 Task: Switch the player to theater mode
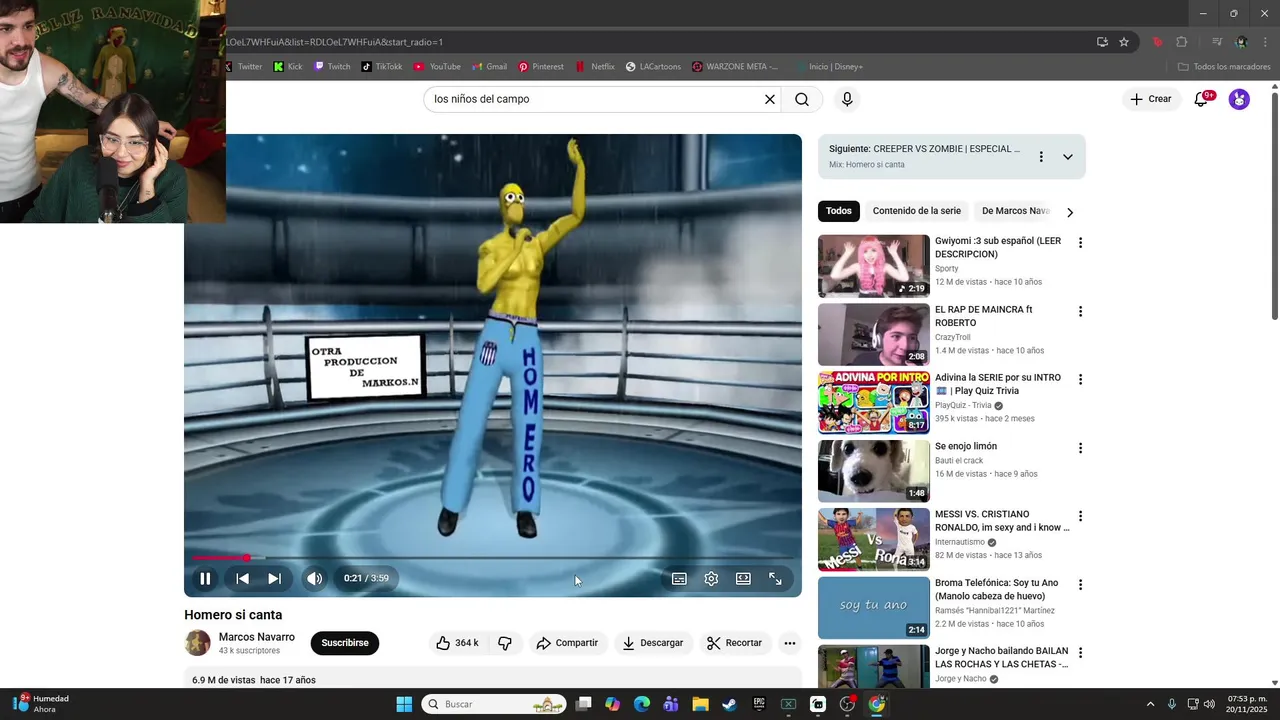[x=743, y=578]
